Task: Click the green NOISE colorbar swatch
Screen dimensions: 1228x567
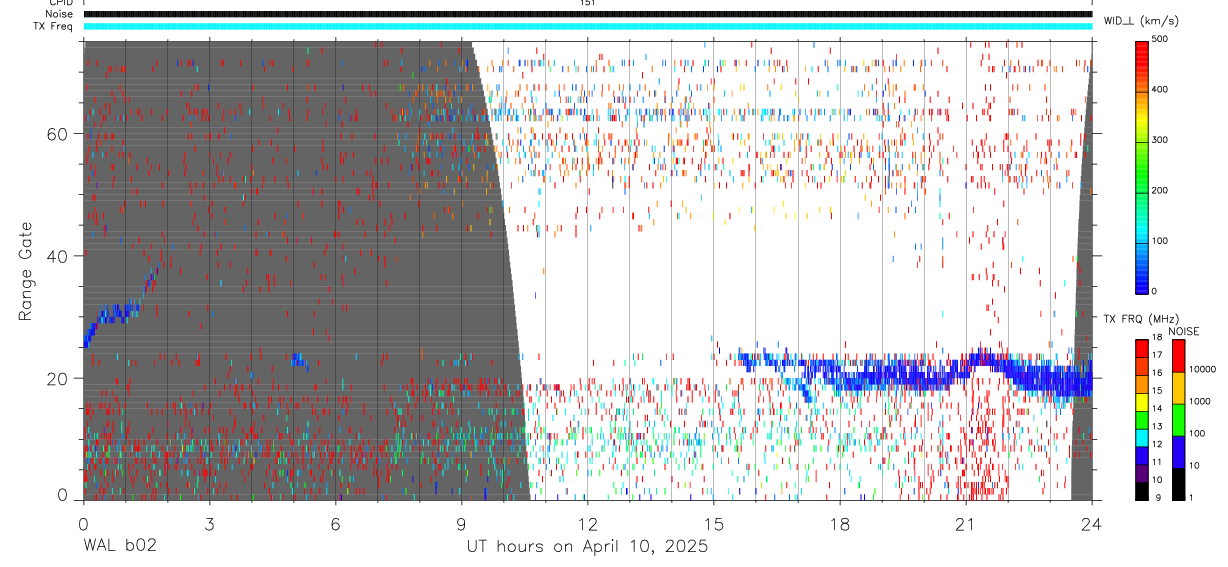Action: coord(1177,419)
